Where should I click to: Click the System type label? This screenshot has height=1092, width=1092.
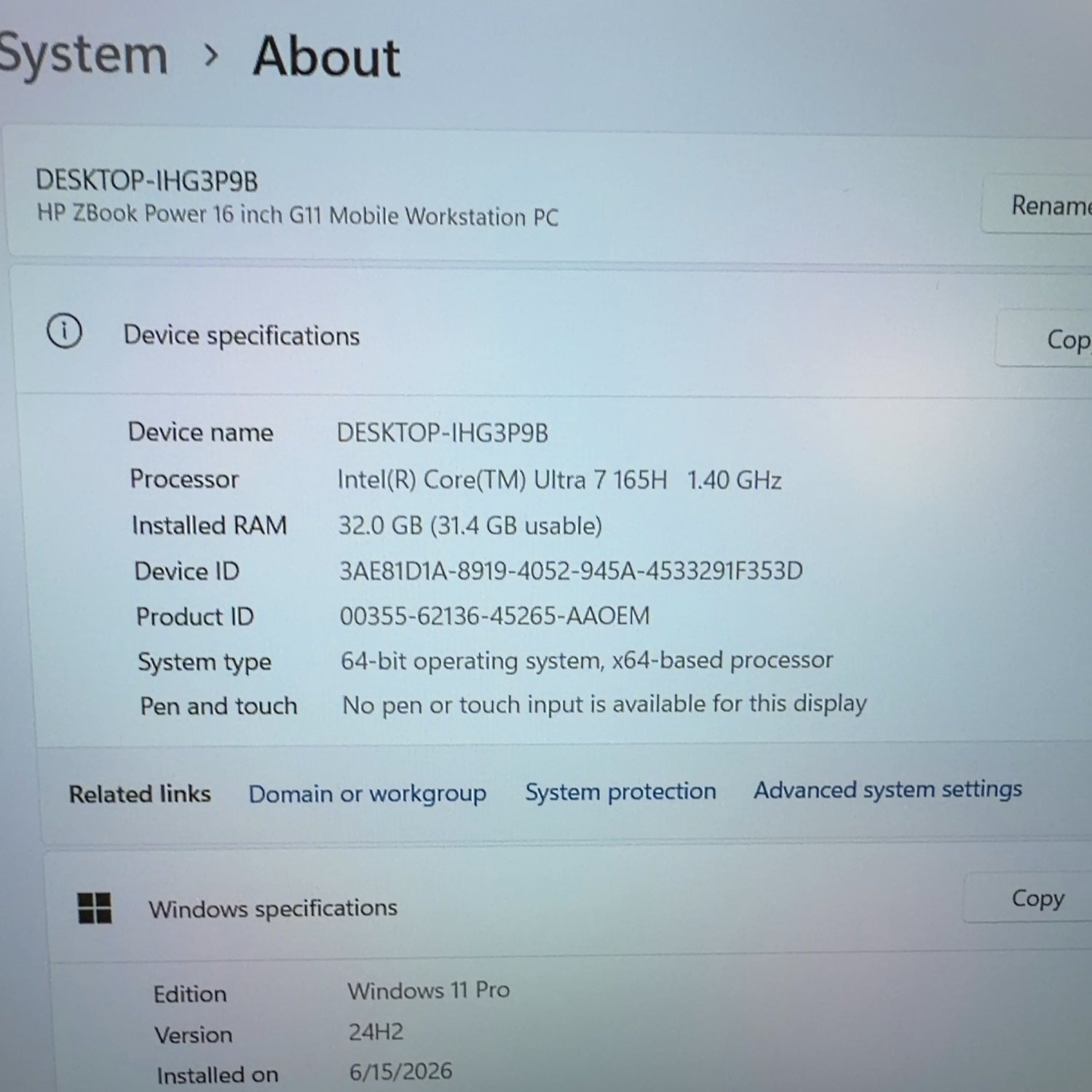205,662
